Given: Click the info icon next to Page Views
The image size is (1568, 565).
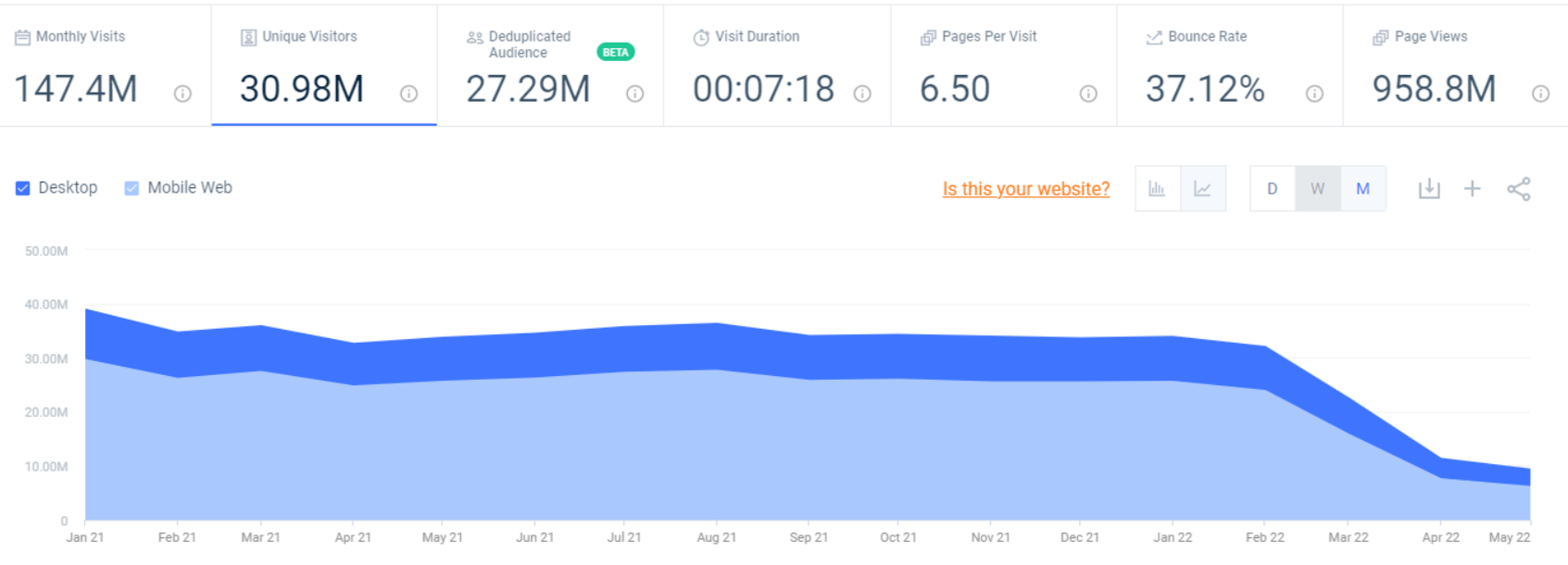Looking at the screenshot, I should 1540,94.
